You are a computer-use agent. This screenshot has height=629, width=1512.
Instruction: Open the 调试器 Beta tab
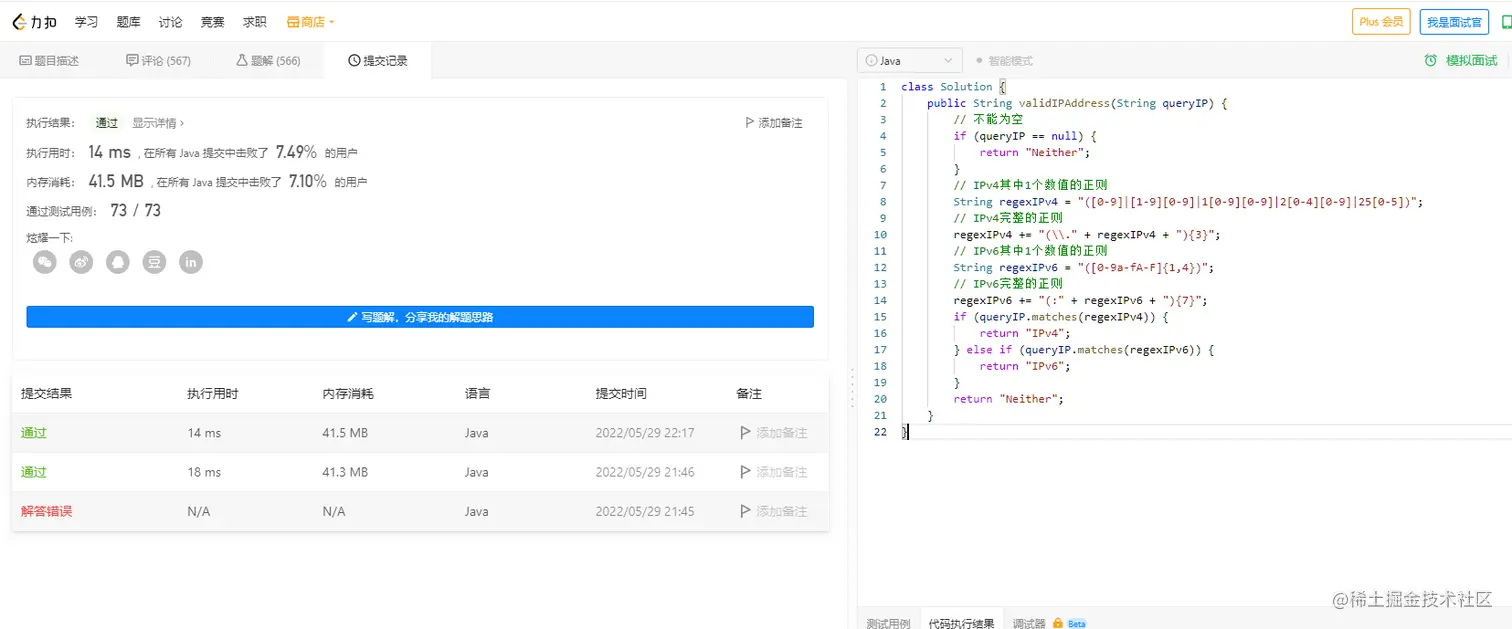tap(1049, 623)
